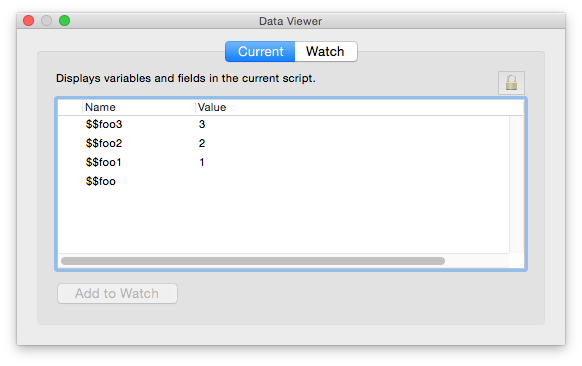Click the Data Viewer title bar
Viewport: 582px width, 366px height.
coord(291,21)
